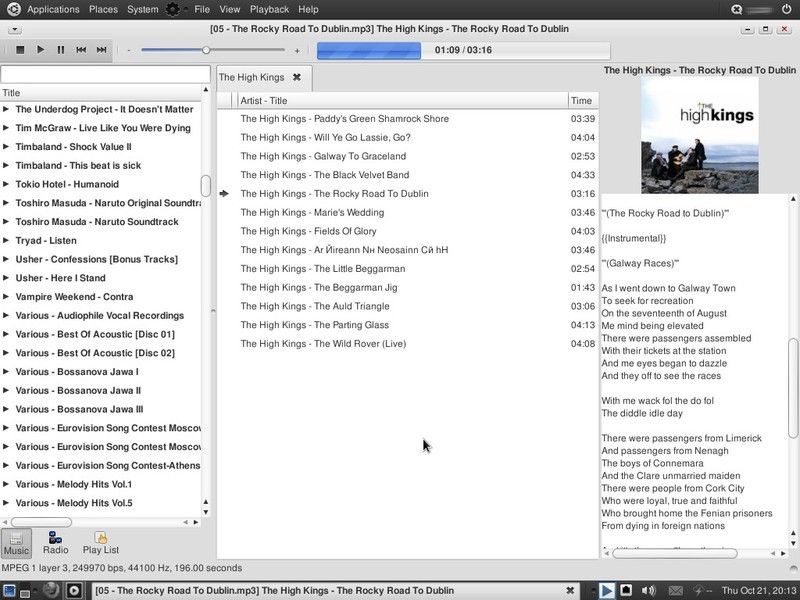Image resolution: width=800 pixels, height=600 pixels.
Task: Expand Usher - Here I Stand
Action: [6, 278]
